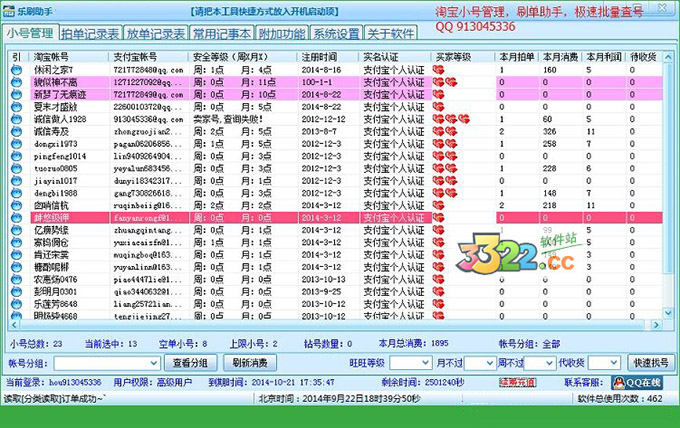Click the blue icon beside dengbi1988
This screenshot has width=680, height=428.
pyautogui.click(x=16, y=193)
